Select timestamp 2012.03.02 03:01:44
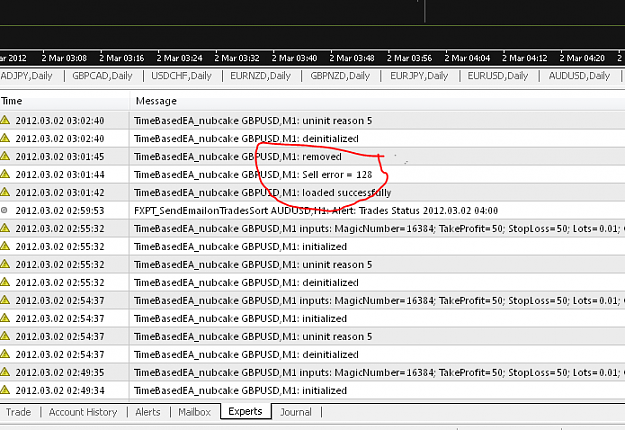 (x=60, y=175)
